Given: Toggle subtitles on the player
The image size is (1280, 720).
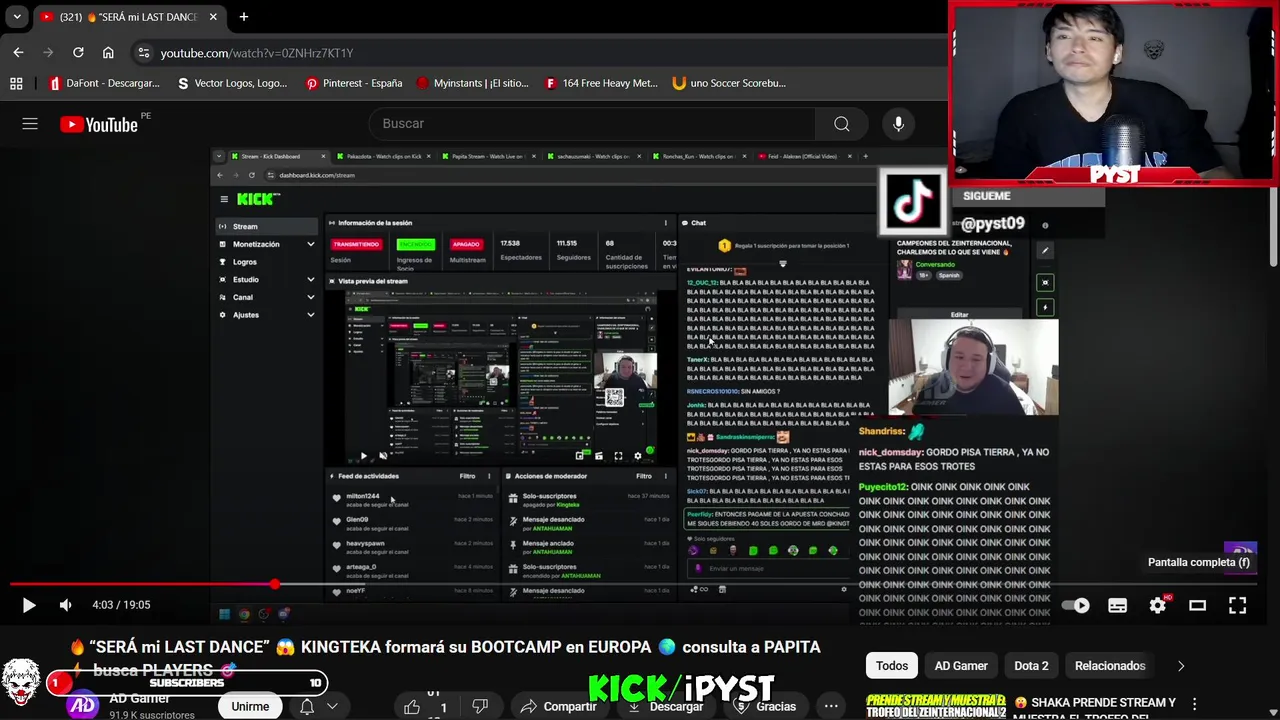Looking at the screenshot, I should (1117, 605).
